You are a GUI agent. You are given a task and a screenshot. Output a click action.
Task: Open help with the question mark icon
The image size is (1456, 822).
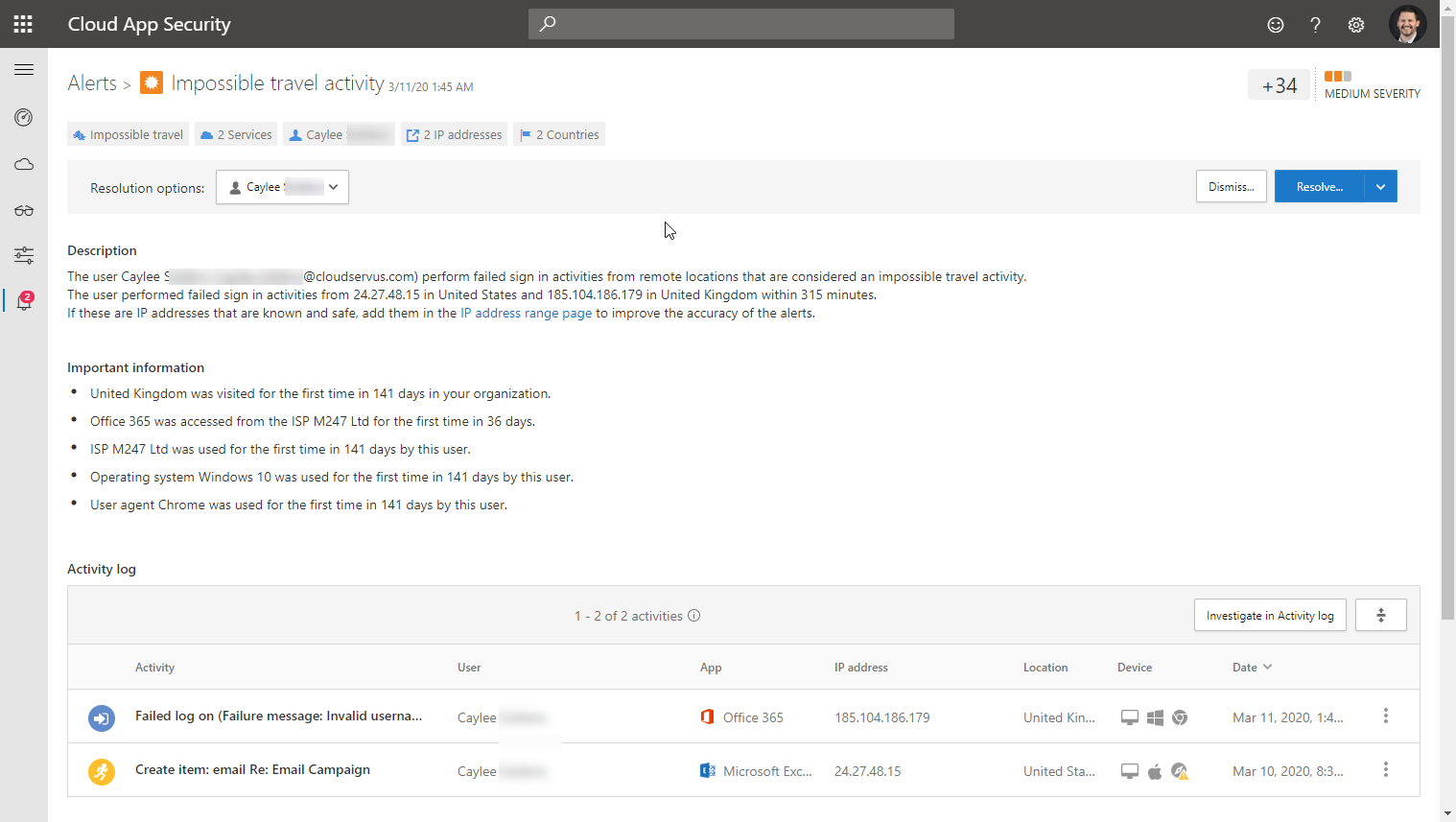1315,24
